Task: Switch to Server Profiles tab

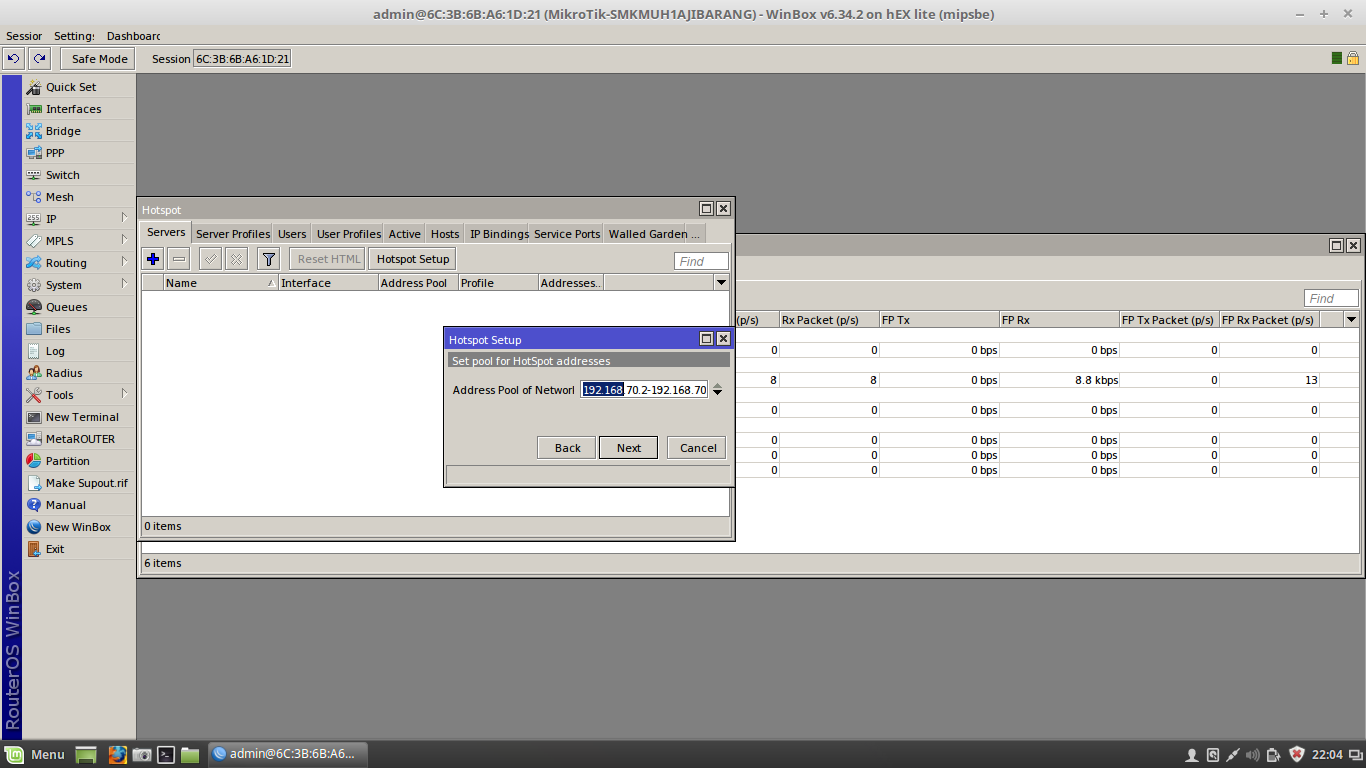Action: tap(233, 234)
